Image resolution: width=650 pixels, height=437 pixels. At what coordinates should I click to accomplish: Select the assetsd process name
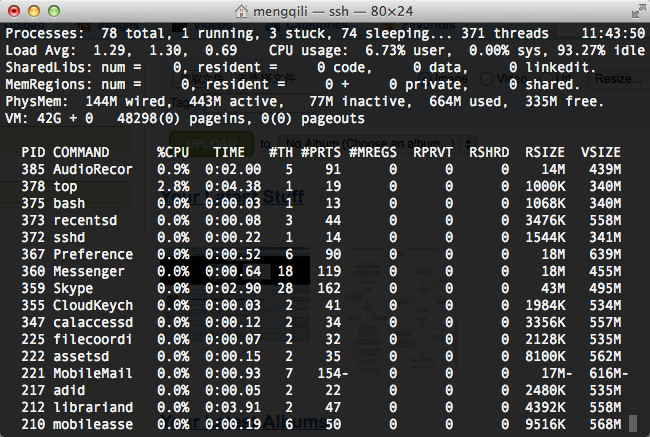(x=81, y=356)
